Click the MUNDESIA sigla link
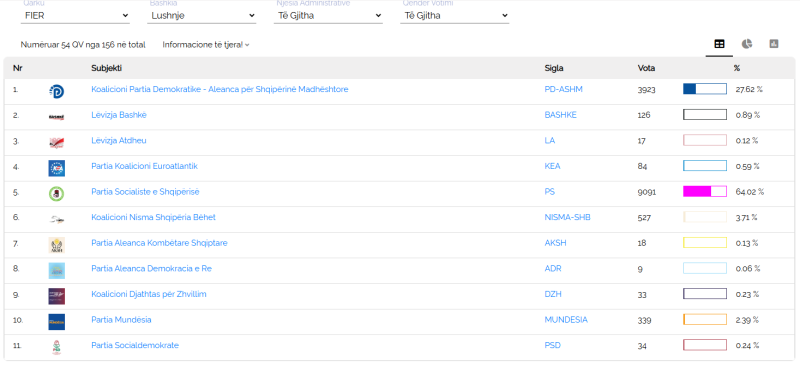 (x=566, y=320)
